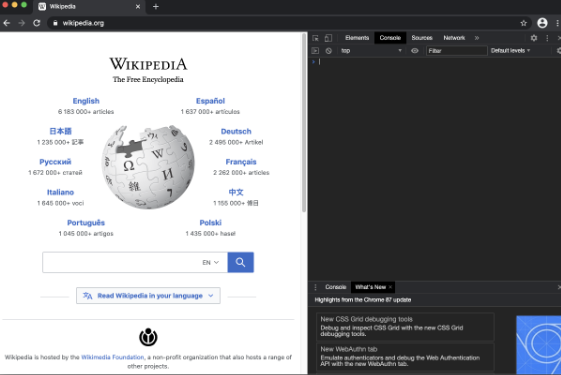Click the inspect element picker icon
Screen dimensions: 561x375
315,38
